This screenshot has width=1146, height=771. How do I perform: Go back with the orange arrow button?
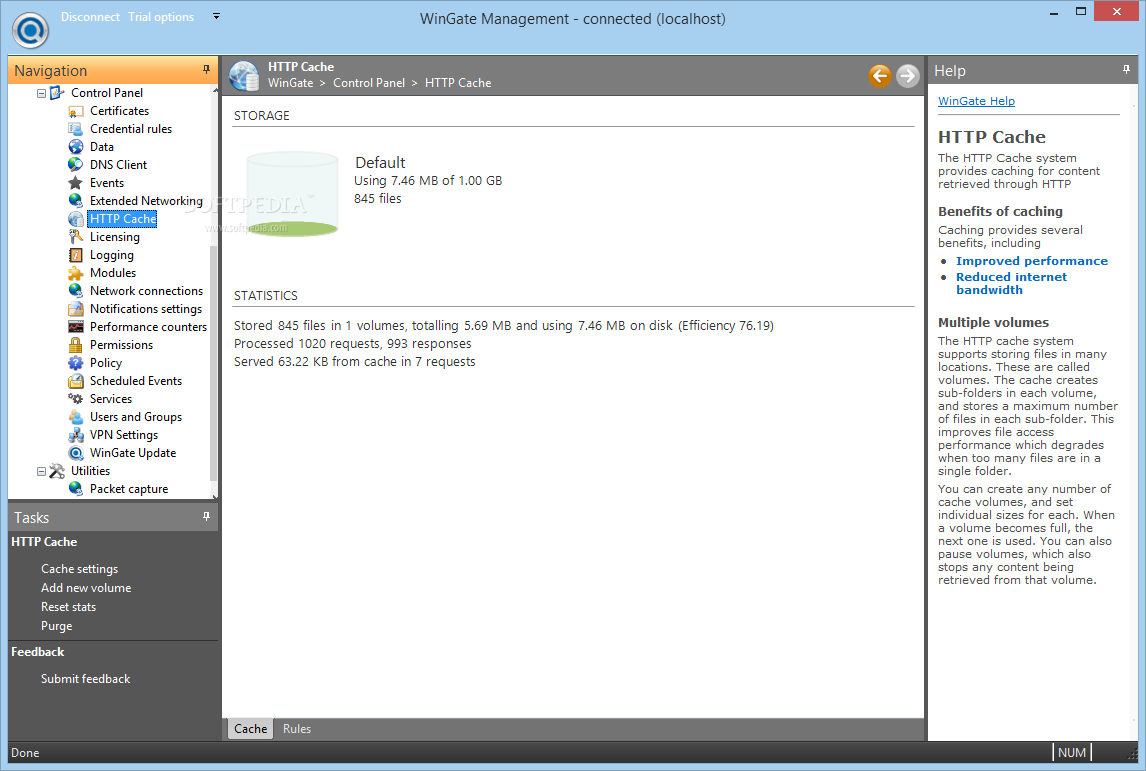tap(880, 75)
